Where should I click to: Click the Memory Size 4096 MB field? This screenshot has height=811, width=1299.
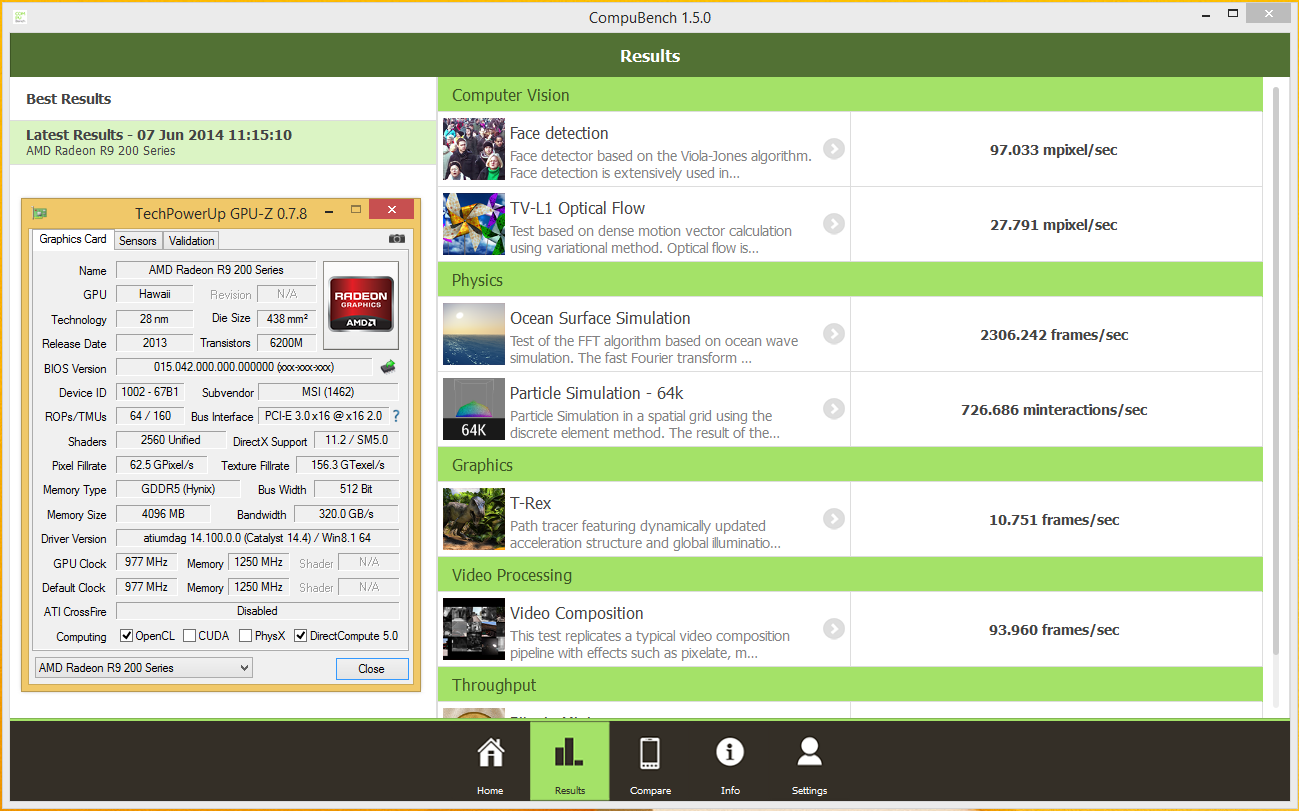164,514
